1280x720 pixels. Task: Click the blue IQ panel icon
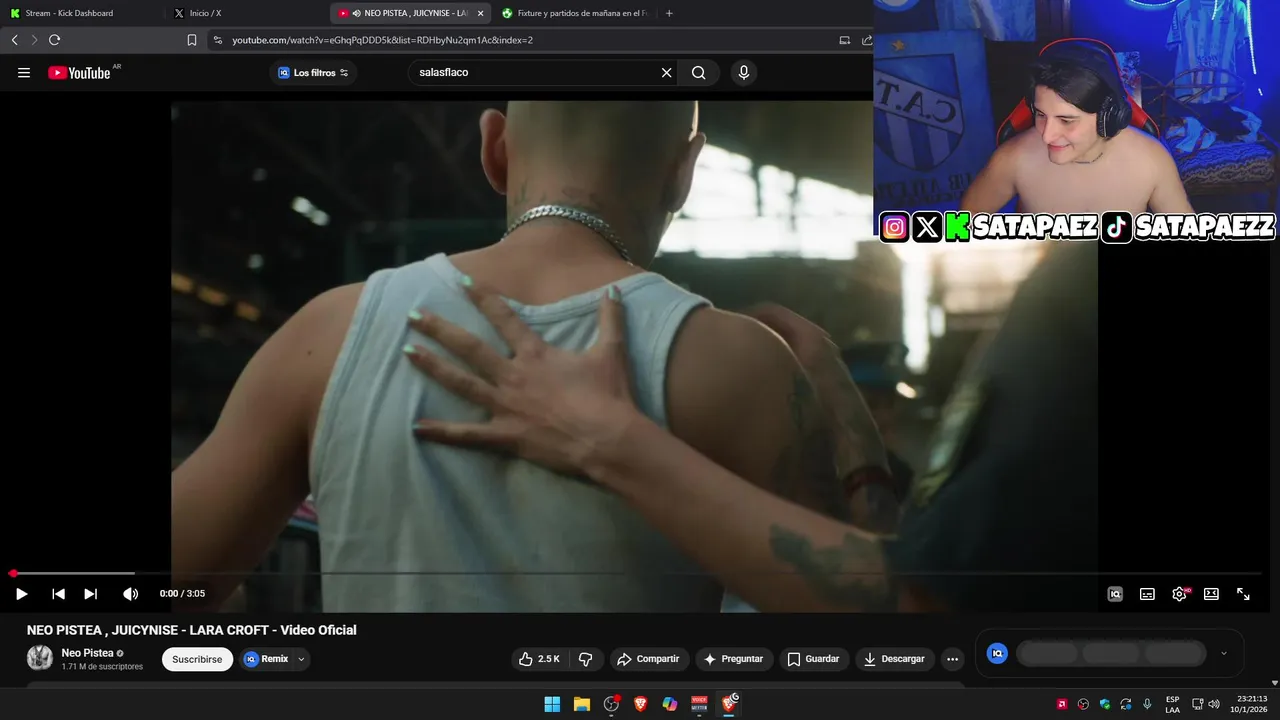click(x=997, y=653)
